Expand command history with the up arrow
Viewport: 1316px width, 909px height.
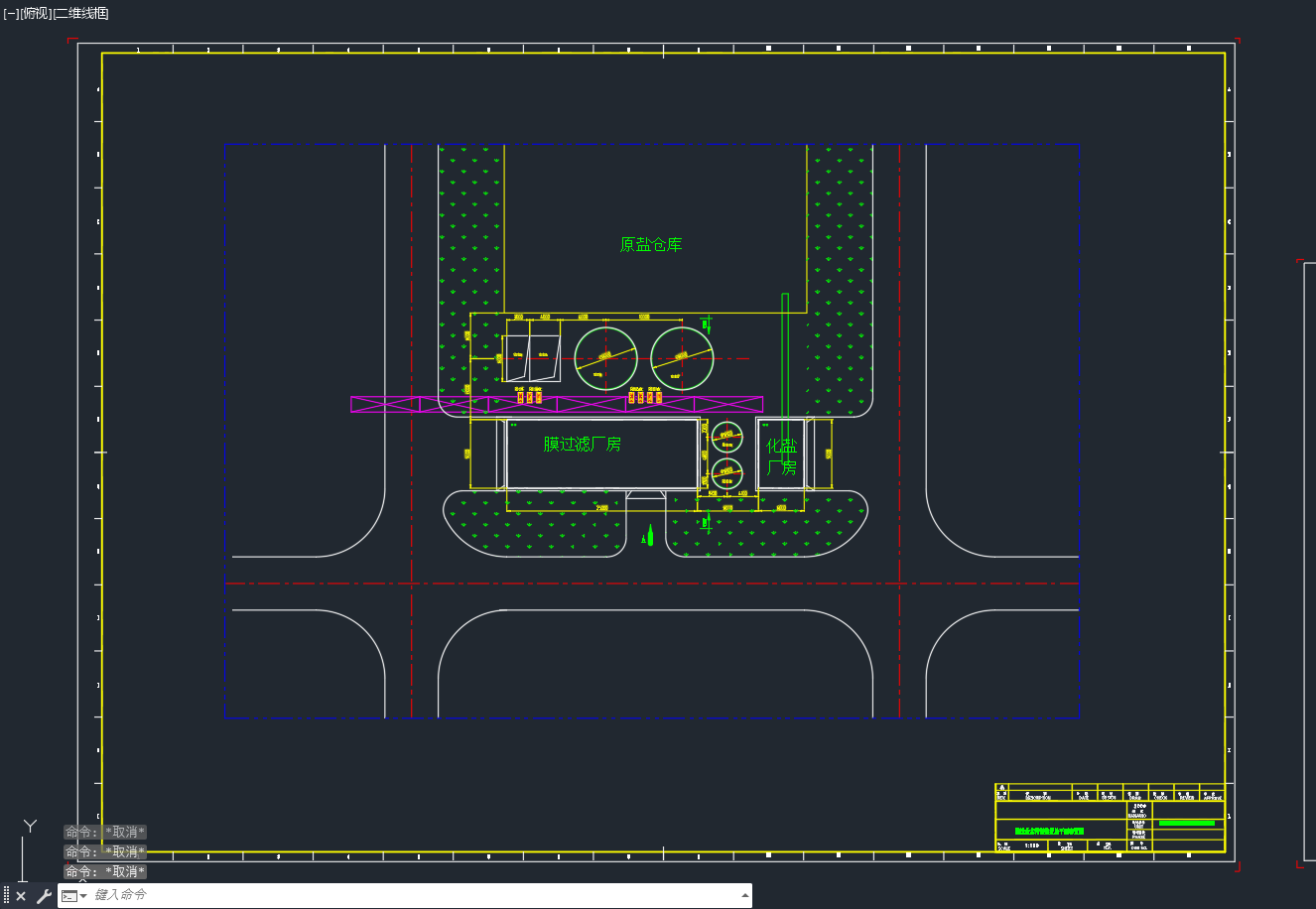click(x=745, y=895)
